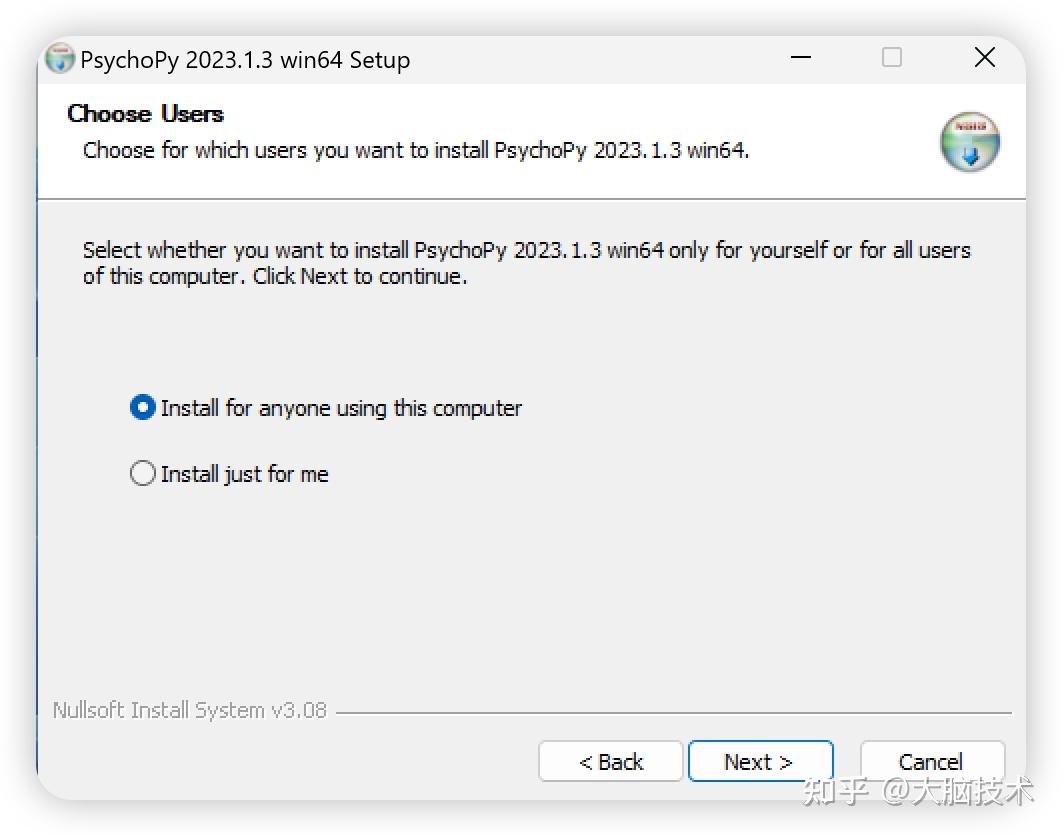Click the empty title bar area before minimize

point(600,60)
